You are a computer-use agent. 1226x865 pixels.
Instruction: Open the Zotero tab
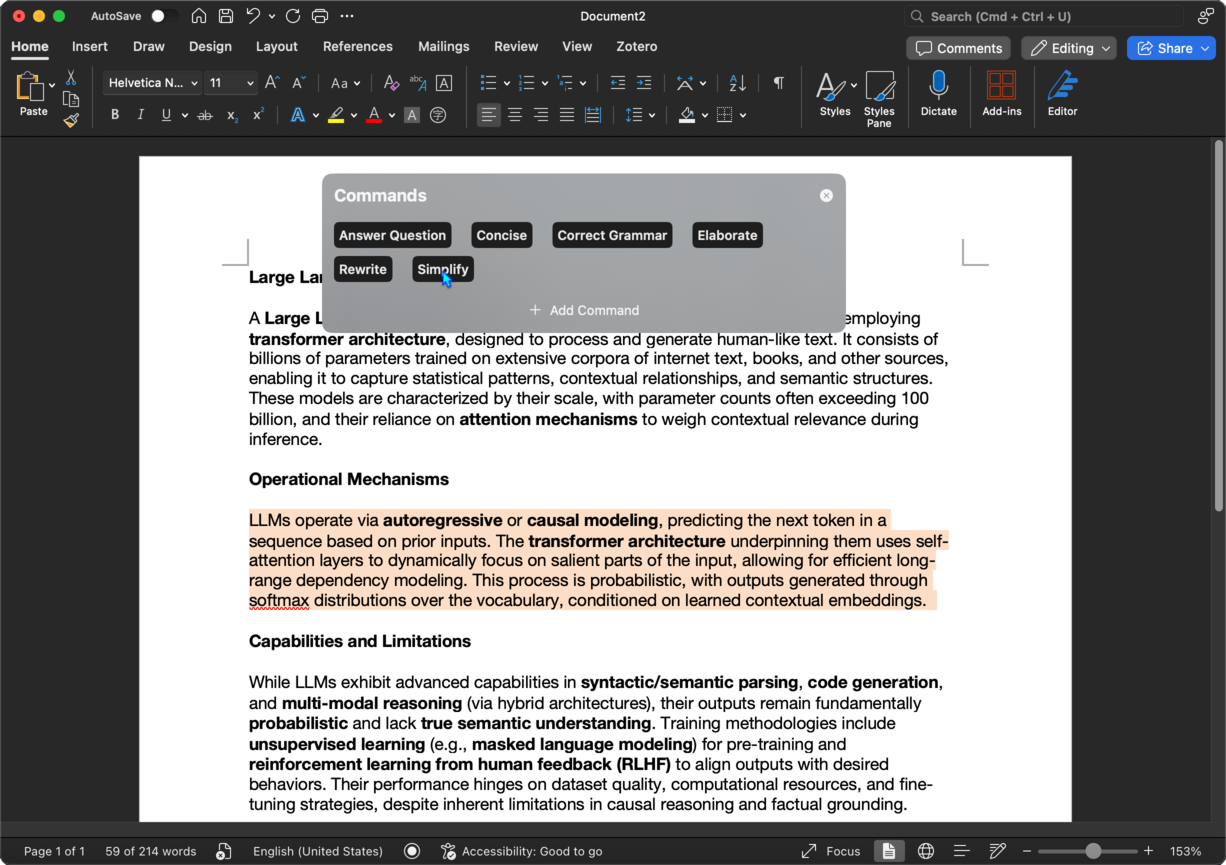(x=636, y=46)
